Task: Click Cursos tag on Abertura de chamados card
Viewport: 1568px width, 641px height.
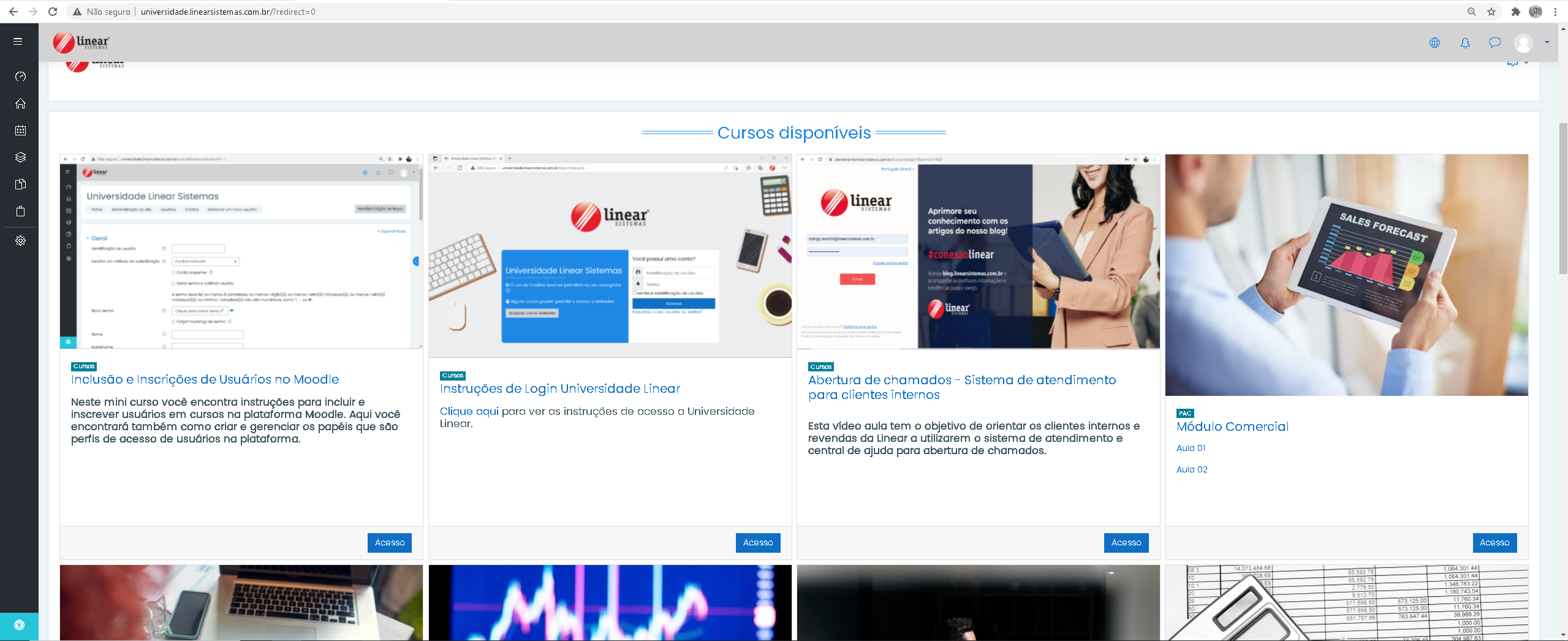Action: click(x=821, y=367)
